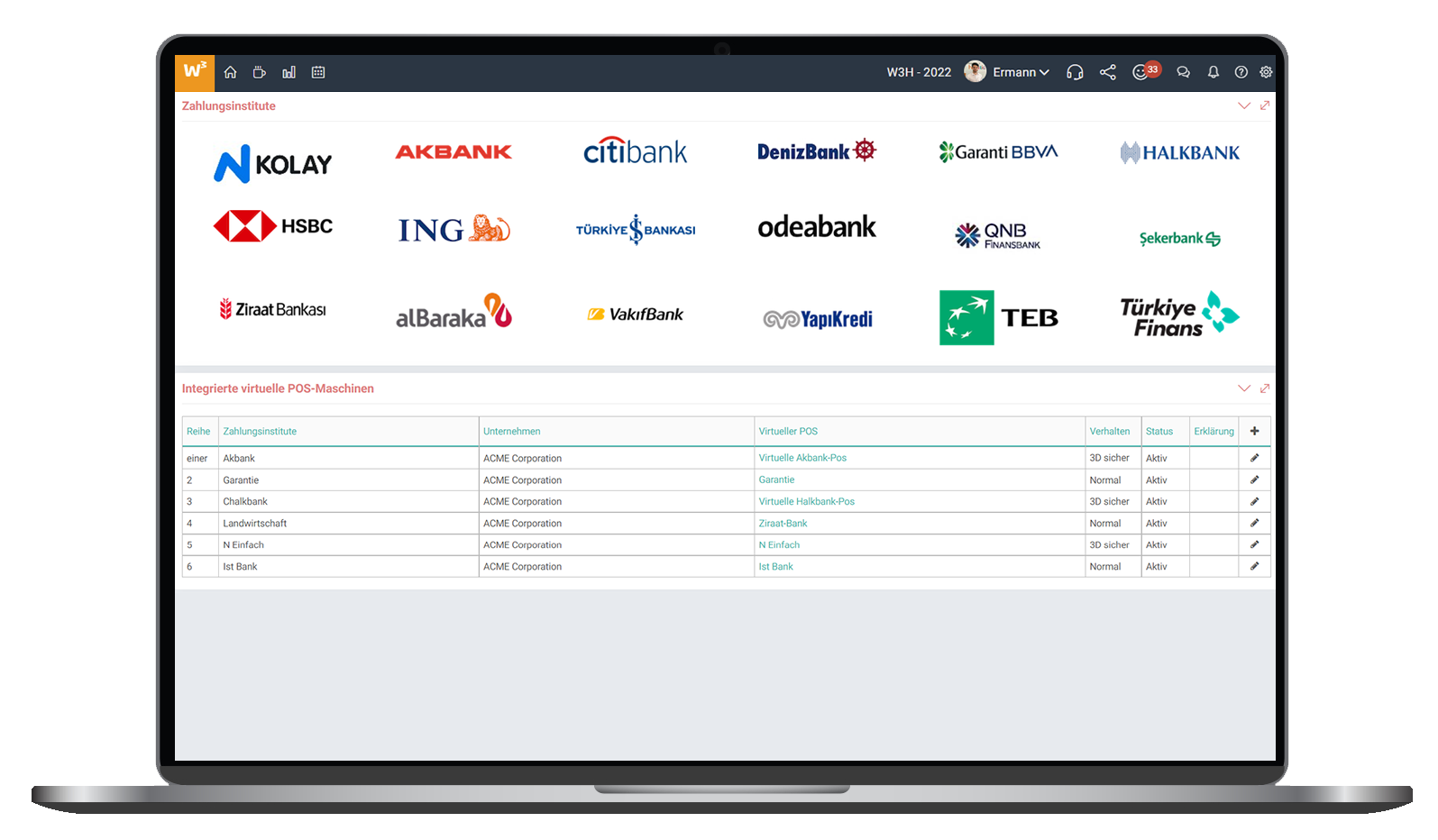Select the VakıfBank logo

pyautogui.click(x=636, y=314)
